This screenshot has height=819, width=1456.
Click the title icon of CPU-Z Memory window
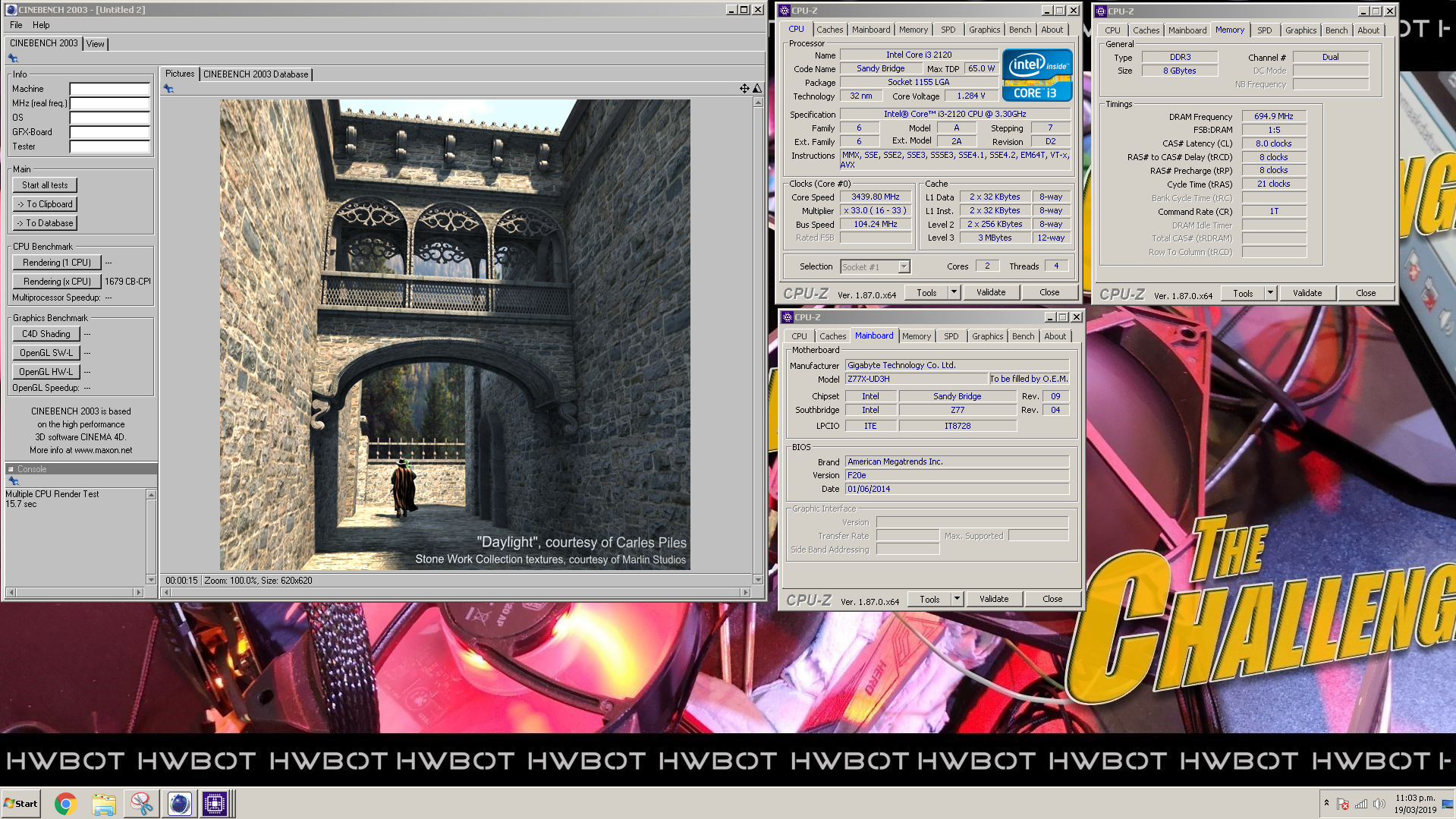coord(1101,11)
